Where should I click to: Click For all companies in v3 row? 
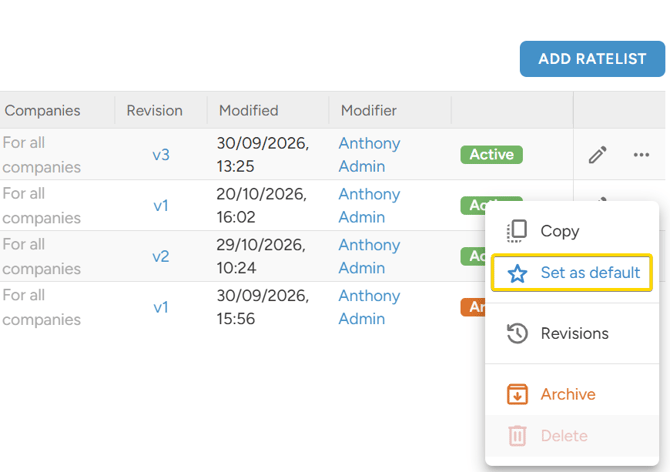click(x=41, y=155)
